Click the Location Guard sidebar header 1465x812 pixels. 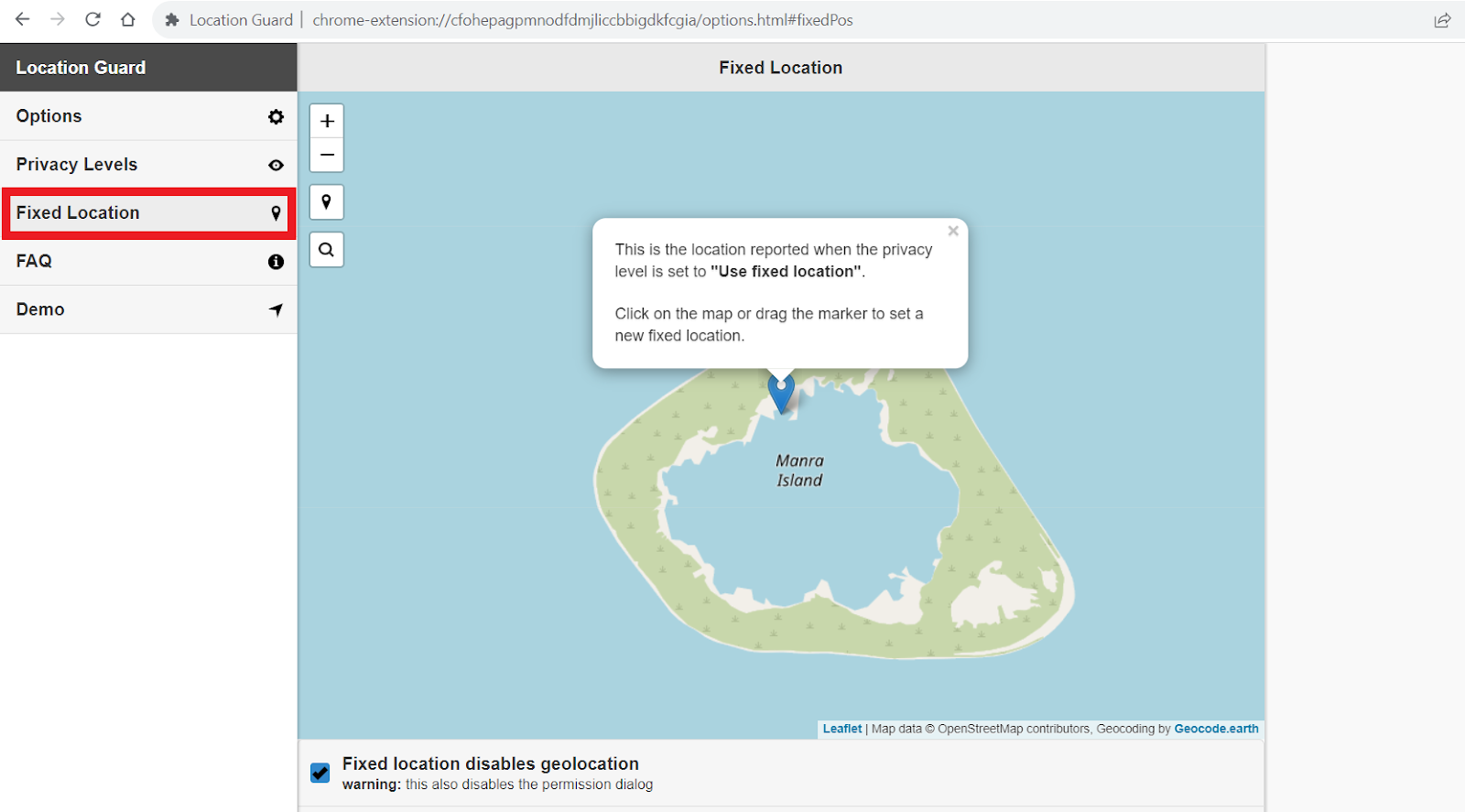[148, 68]
